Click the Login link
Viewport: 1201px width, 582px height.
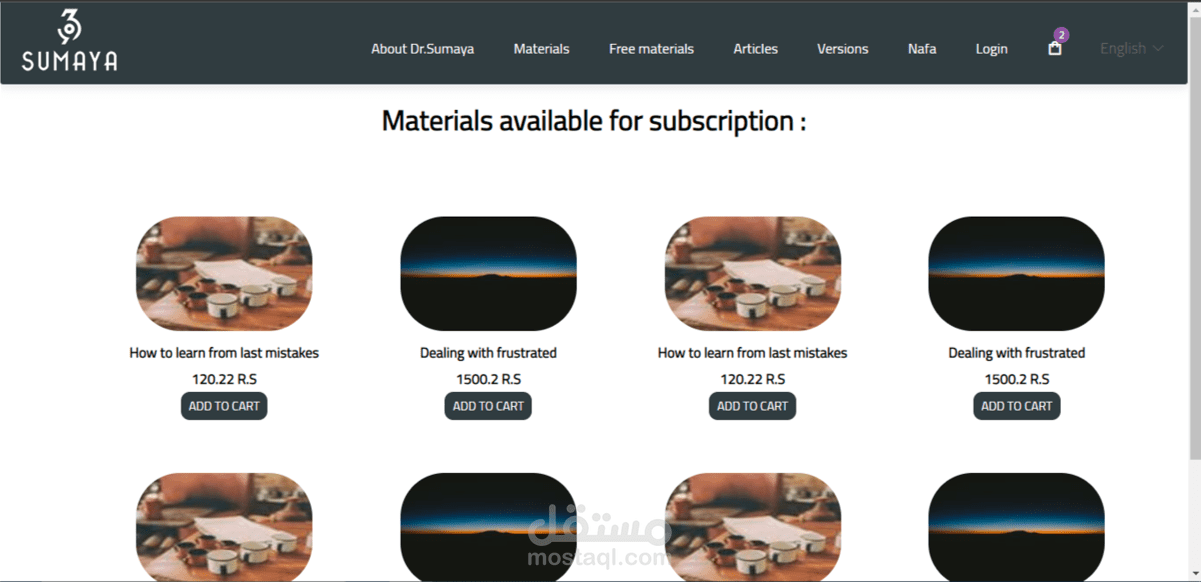[991, 48]
